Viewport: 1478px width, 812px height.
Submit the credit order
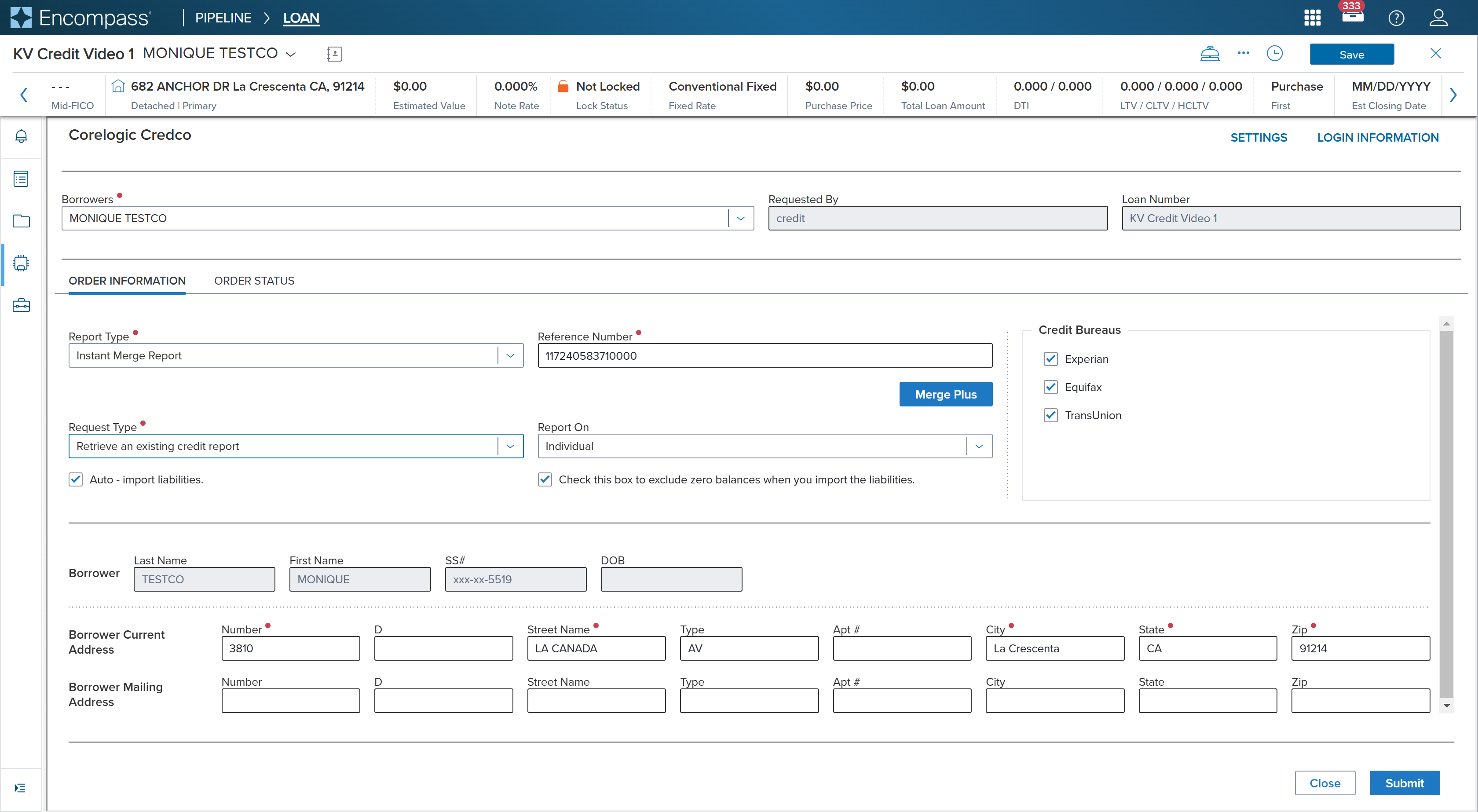(x=1404, y=783)
